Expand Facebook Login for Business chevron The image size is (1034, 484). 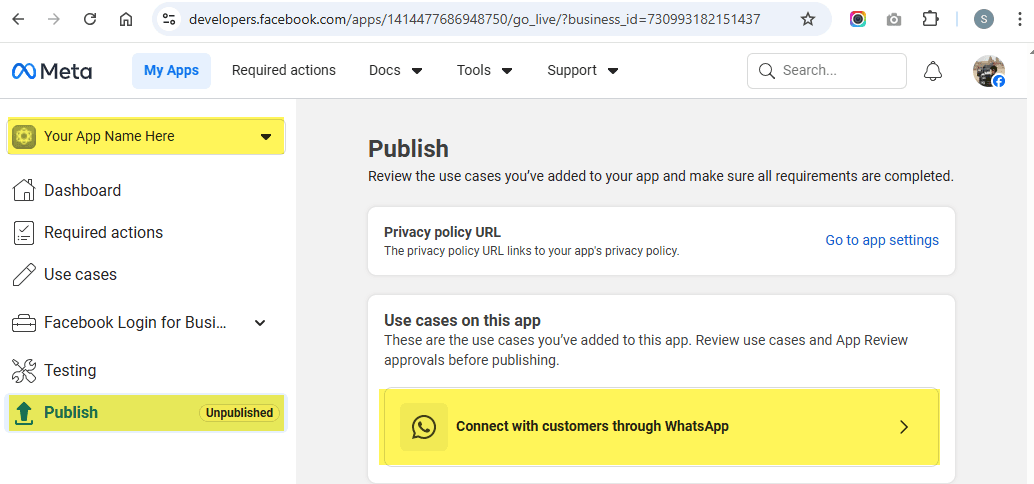click(x=260, y=323)
